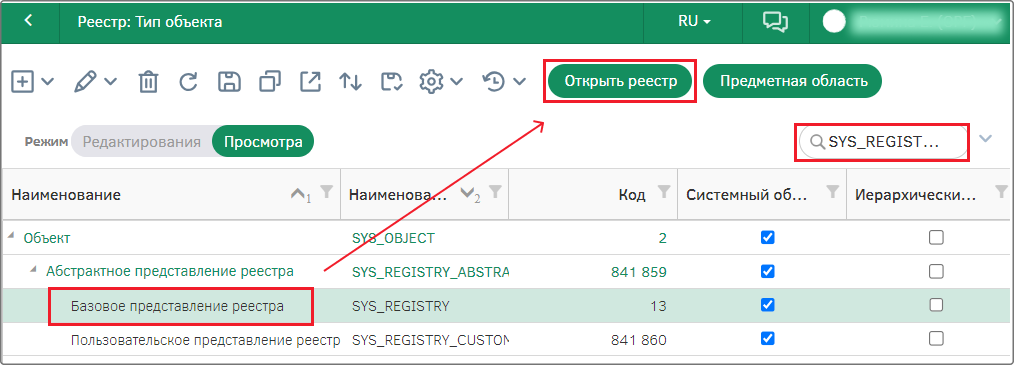Toggle hierarchical checkbox in SYS_OBJECT row
1014x365 pixels.
936,238
